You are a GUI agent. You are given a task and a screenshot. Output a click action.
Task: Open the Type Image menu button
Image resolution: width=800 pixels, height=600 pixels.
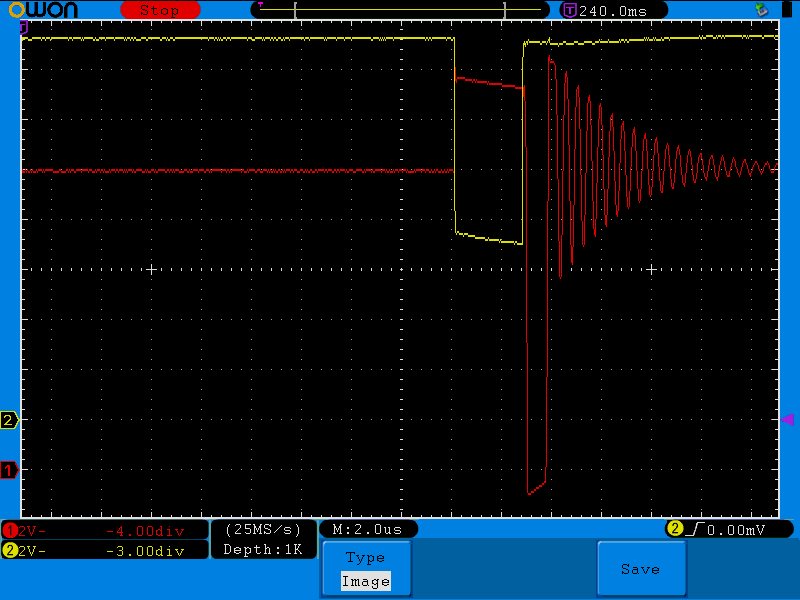366,569
